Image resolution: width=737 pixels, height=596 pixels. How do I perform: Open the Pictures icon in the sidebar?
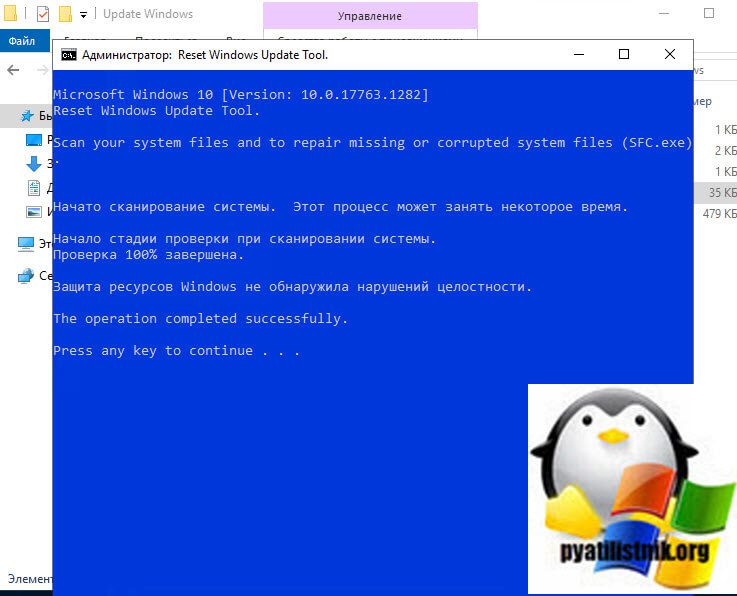tap(34, 212)
